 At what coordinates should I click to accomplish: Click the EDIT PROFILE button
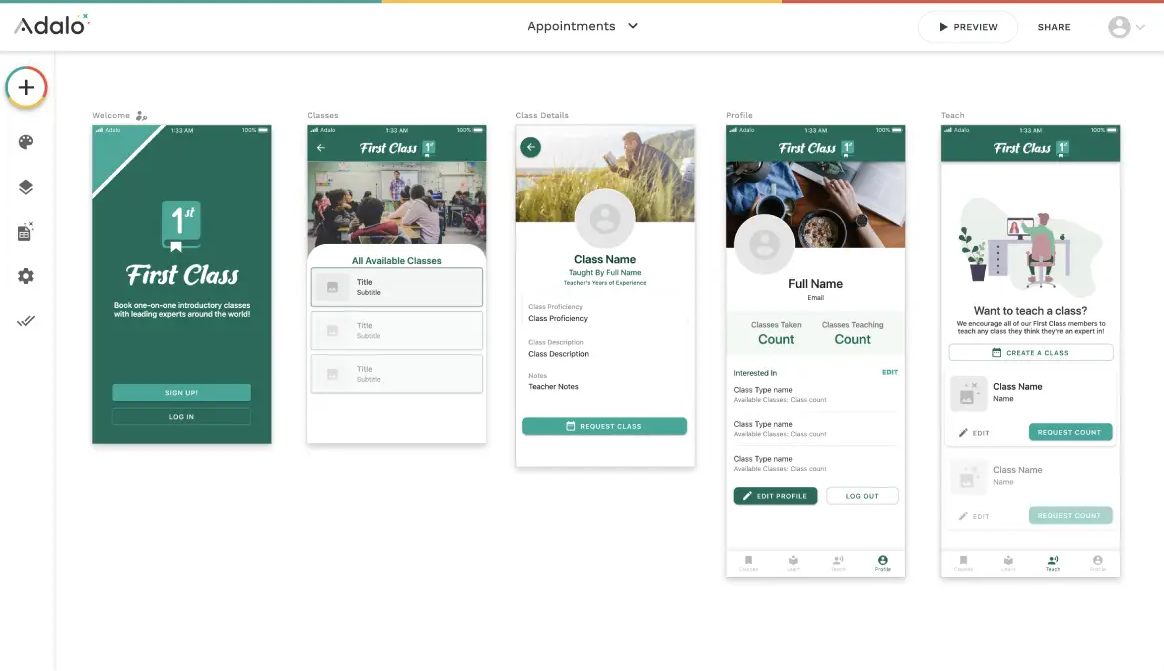pos(775,496)
